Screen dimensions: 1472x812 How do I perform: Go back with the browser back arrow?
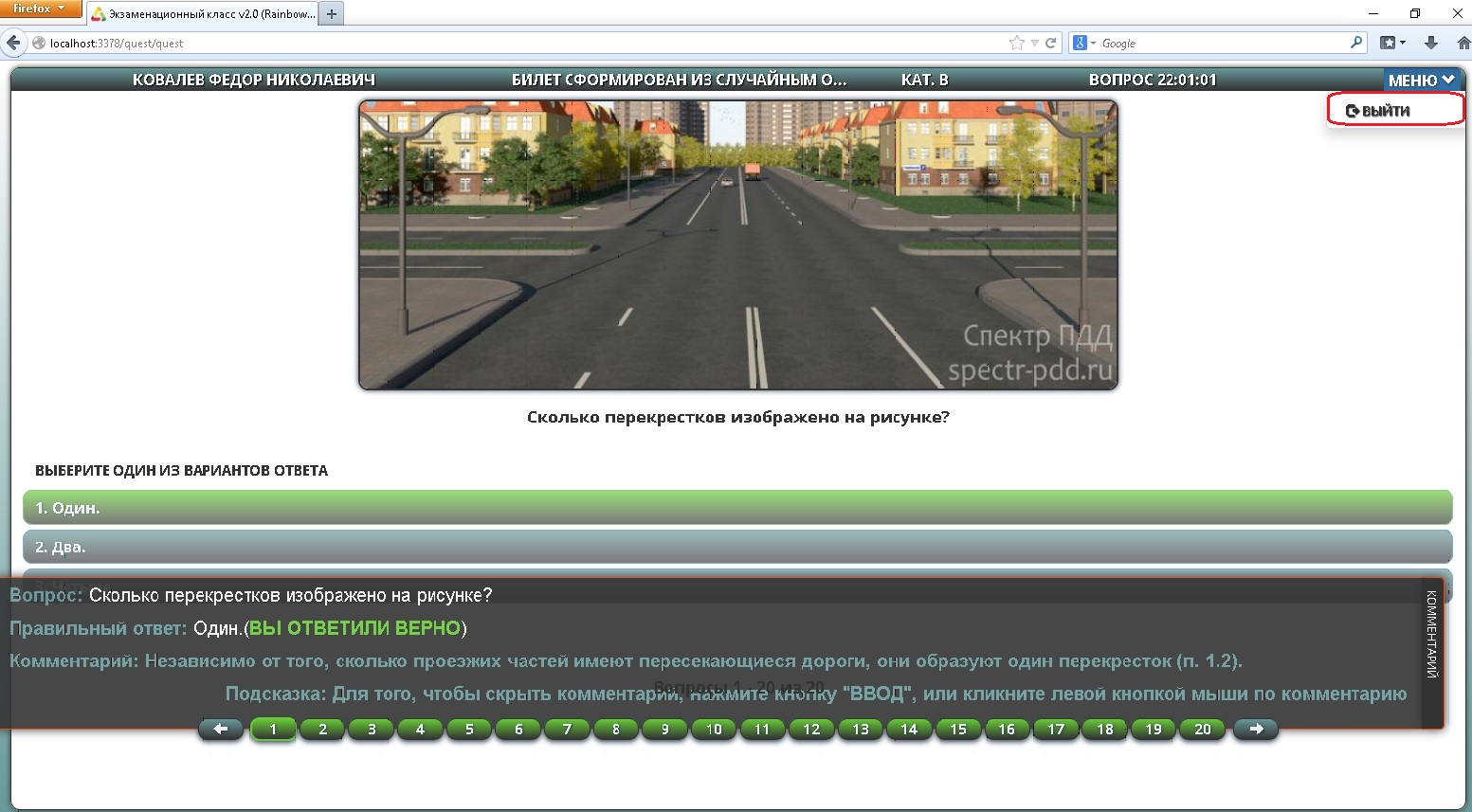tap(13, 43)
